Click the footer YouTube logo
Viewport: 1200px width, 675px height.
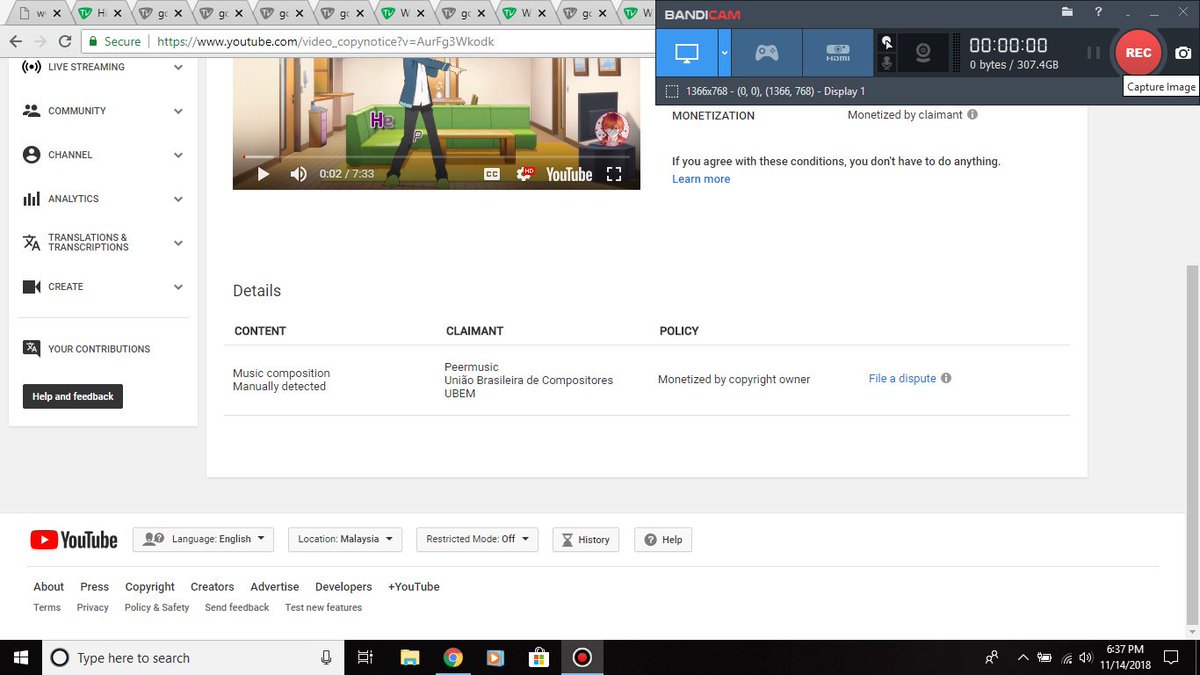(x=74, y=540)
